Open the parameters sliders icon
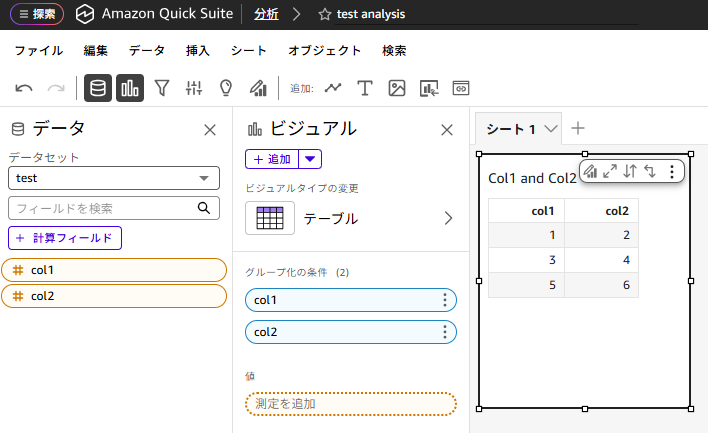The image size is (708, 433). 194,88
